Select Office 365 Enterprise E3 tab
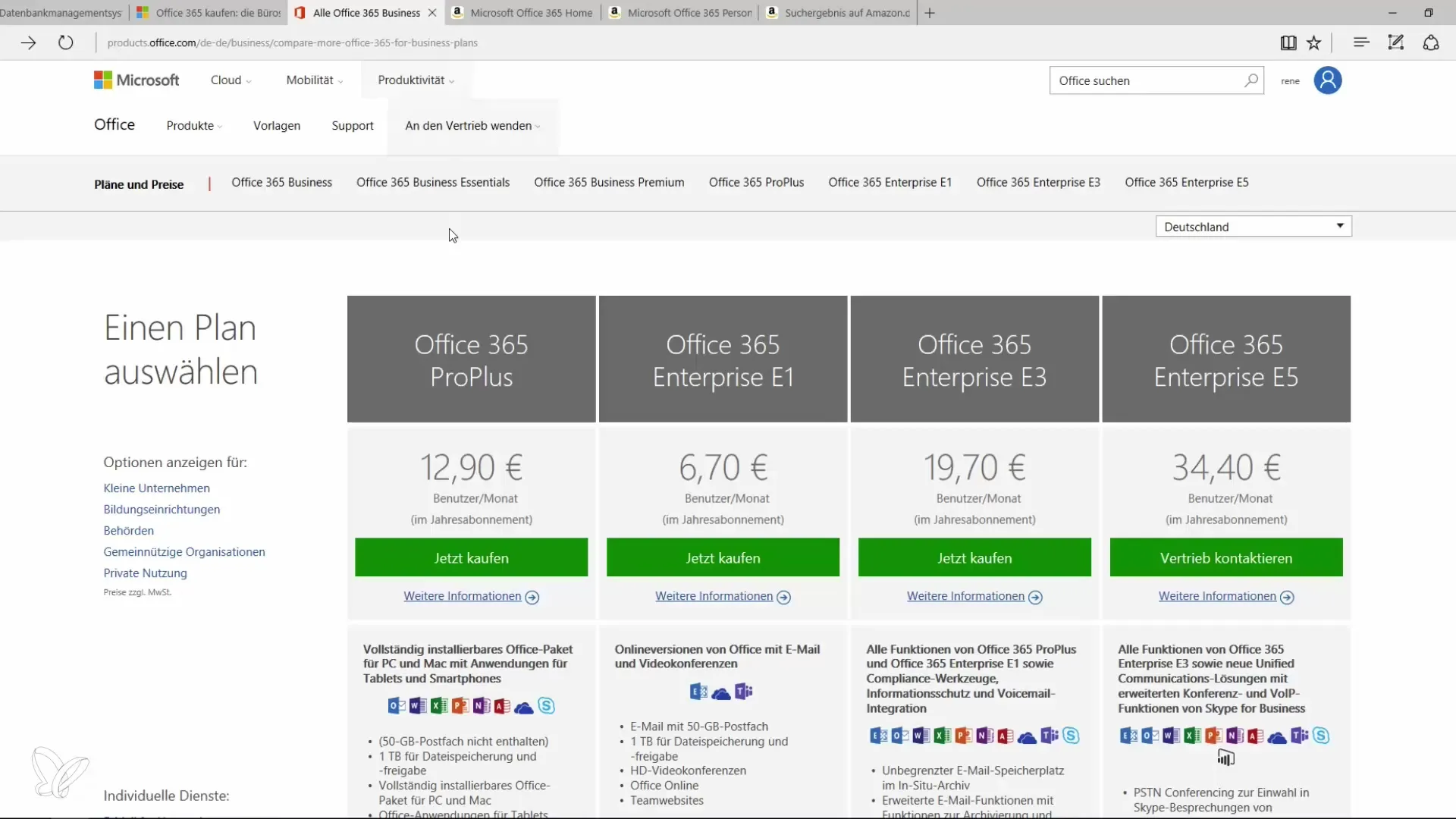The height and width of the screenshot is (819, 1456). click(1038, 182)
